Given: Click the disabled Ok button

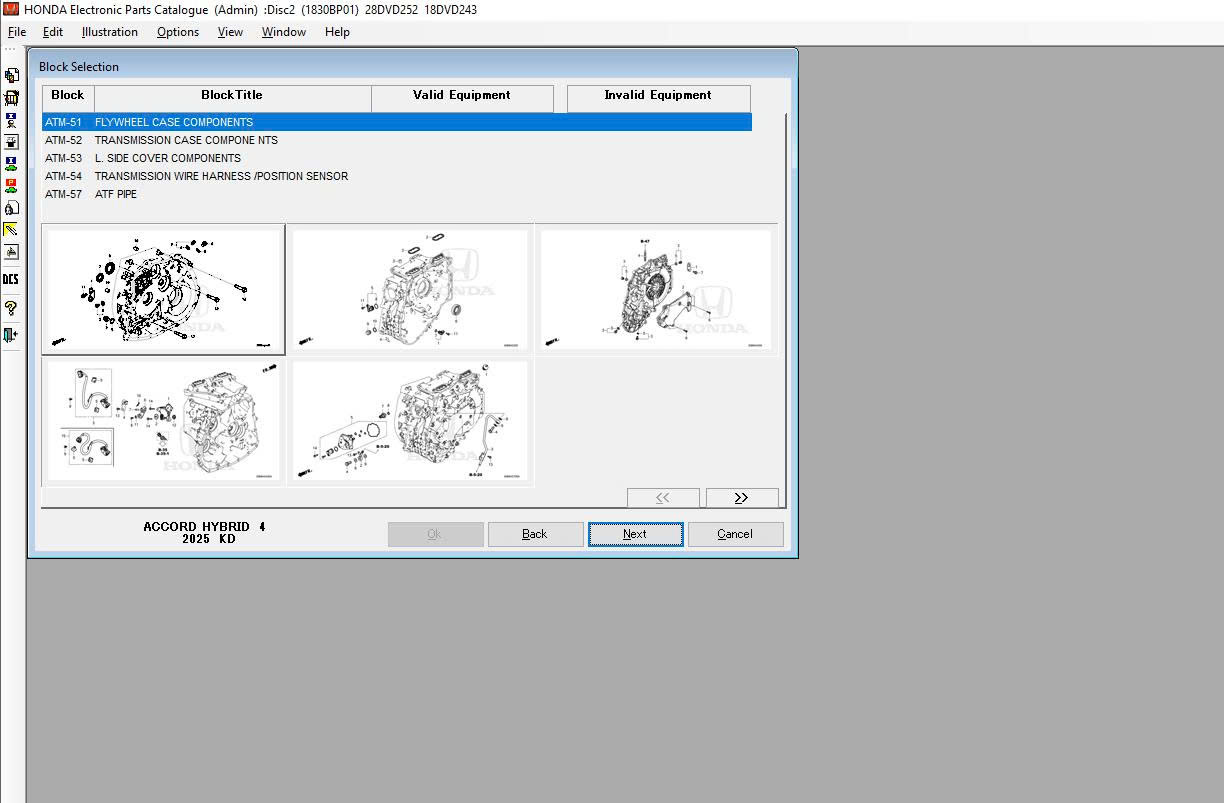Looking at the screenshot, I should click(435, 534).
